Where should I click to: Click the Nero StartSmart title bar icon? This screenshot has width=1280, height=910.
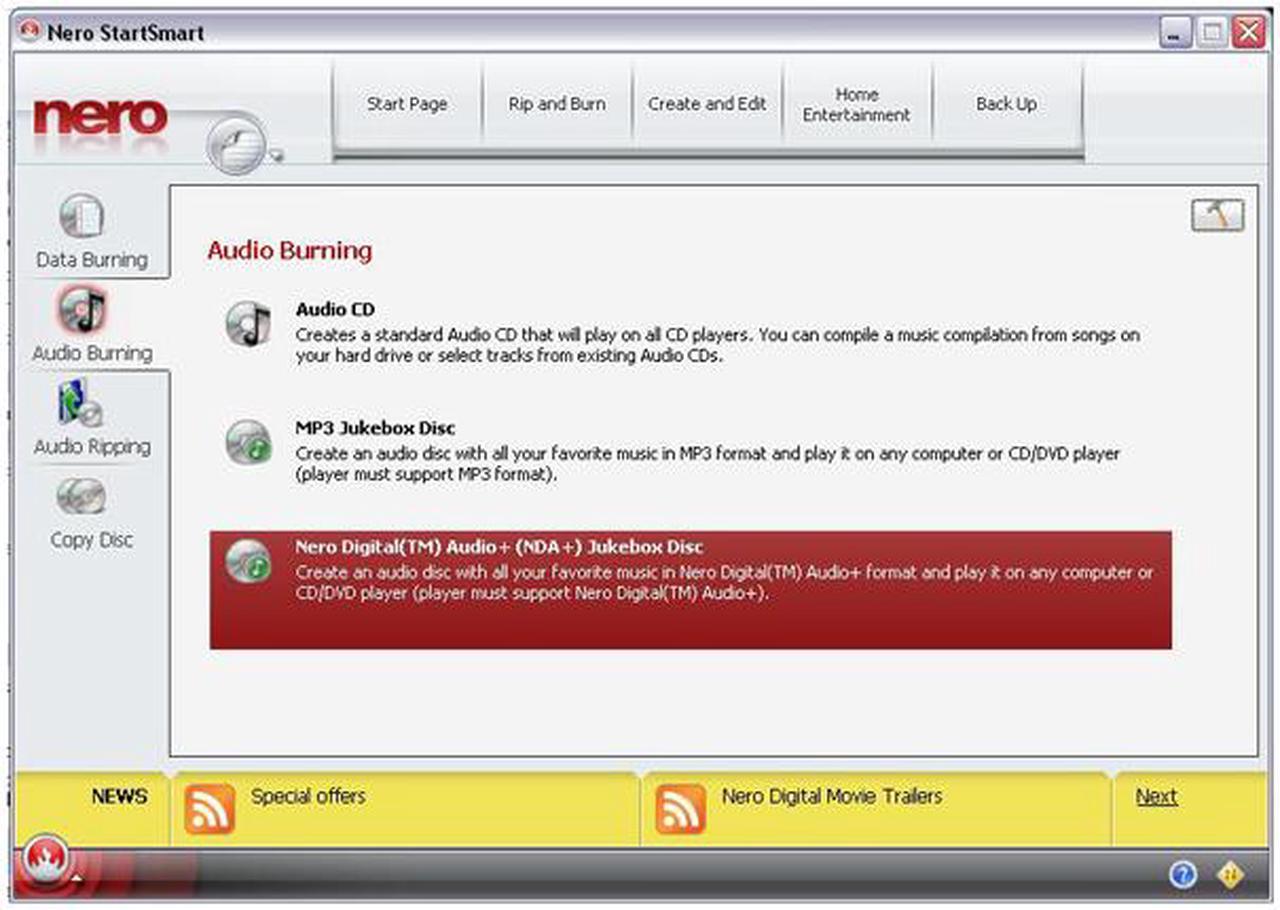tap(31, 32)
